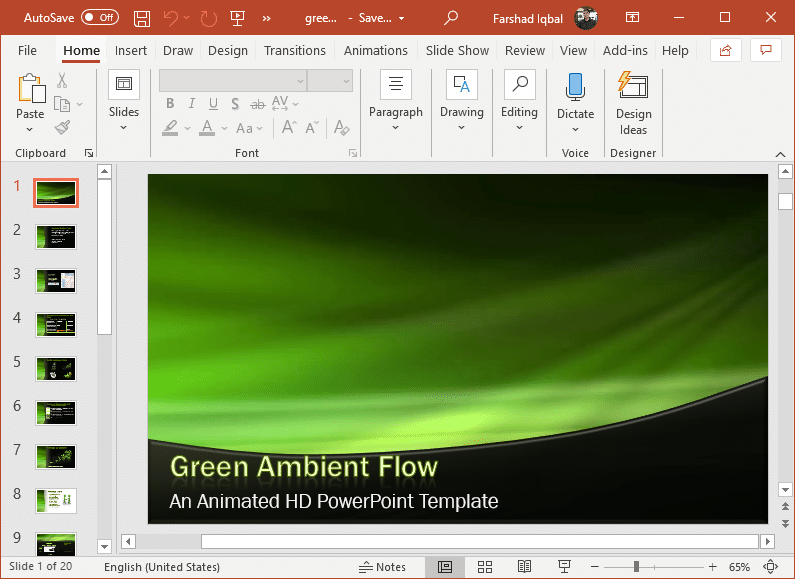
Task: Open the File menu
Action: point(27,51)
